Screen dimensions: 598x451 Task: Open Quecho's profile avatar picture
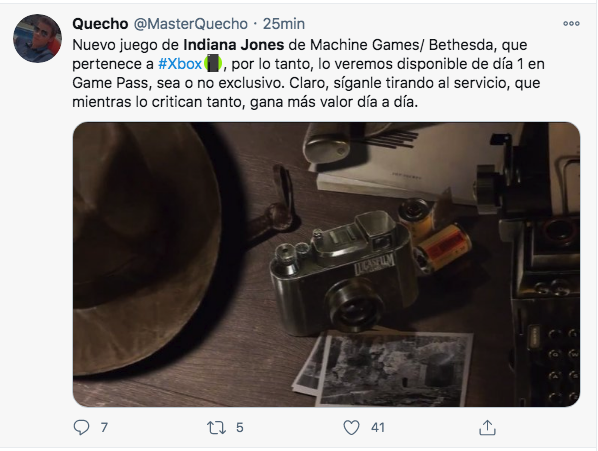click(37, 39)
